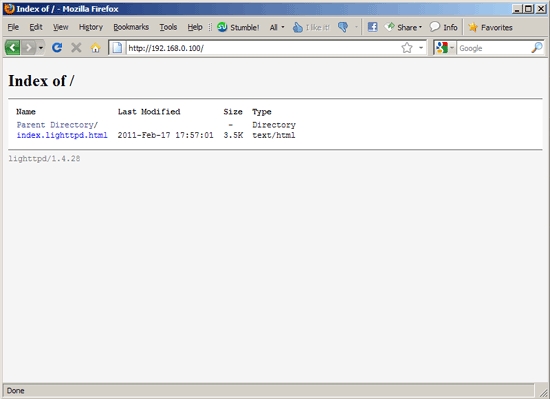Click the thumbs down icon

(343, 27)
